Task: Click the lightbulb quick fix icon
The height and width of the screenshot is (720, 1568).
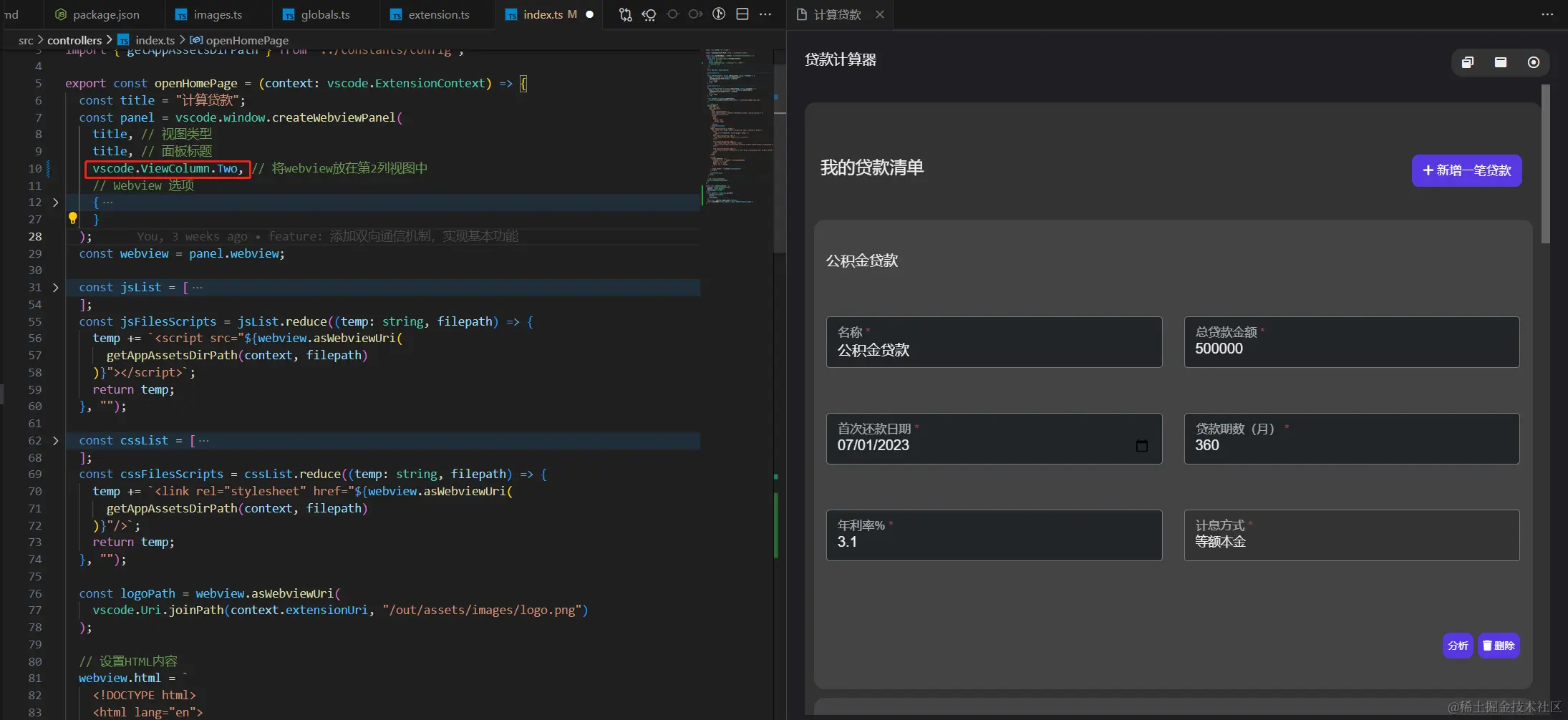Action: [72, 218]
